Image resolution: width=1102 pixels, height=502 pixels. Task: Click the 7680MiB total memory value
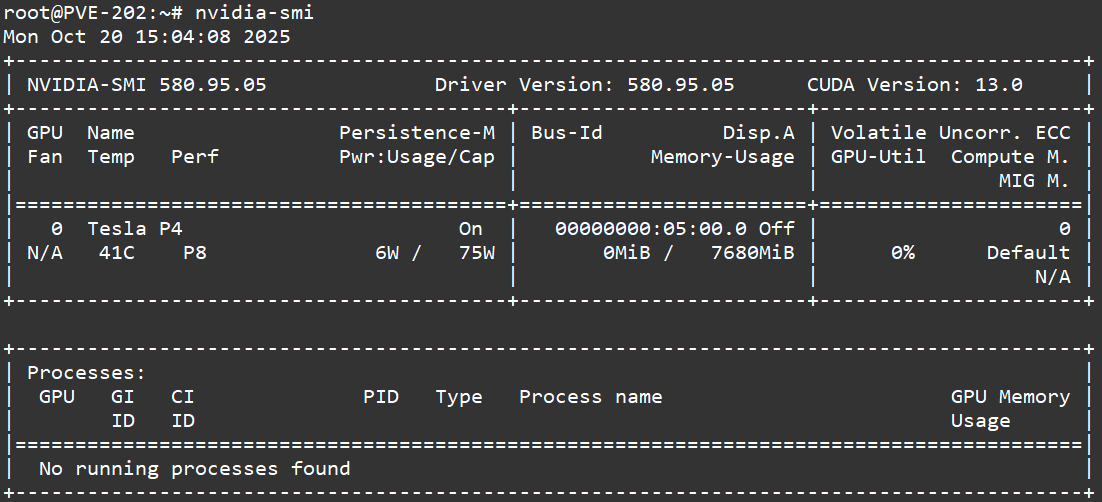click(x=752, y=253)
